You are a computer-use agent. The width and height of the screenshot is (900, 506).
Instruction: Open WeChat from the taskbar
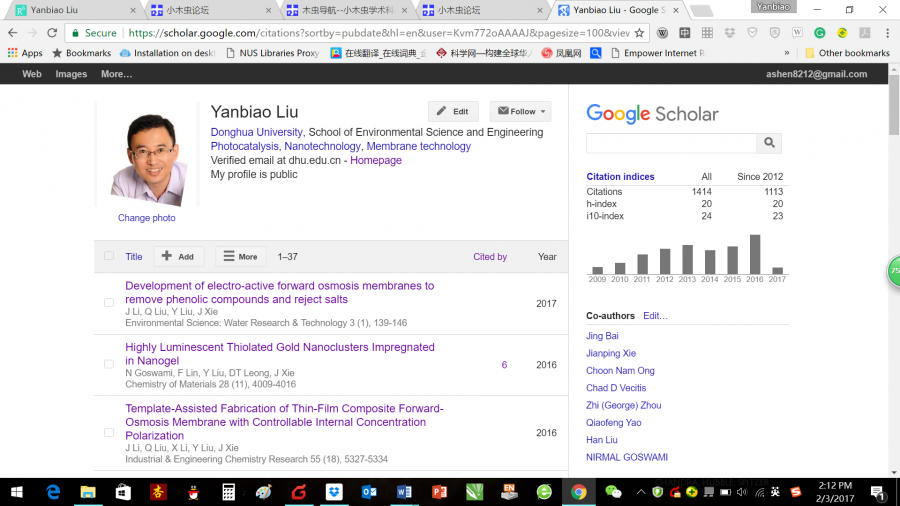[x=614, y=492]
